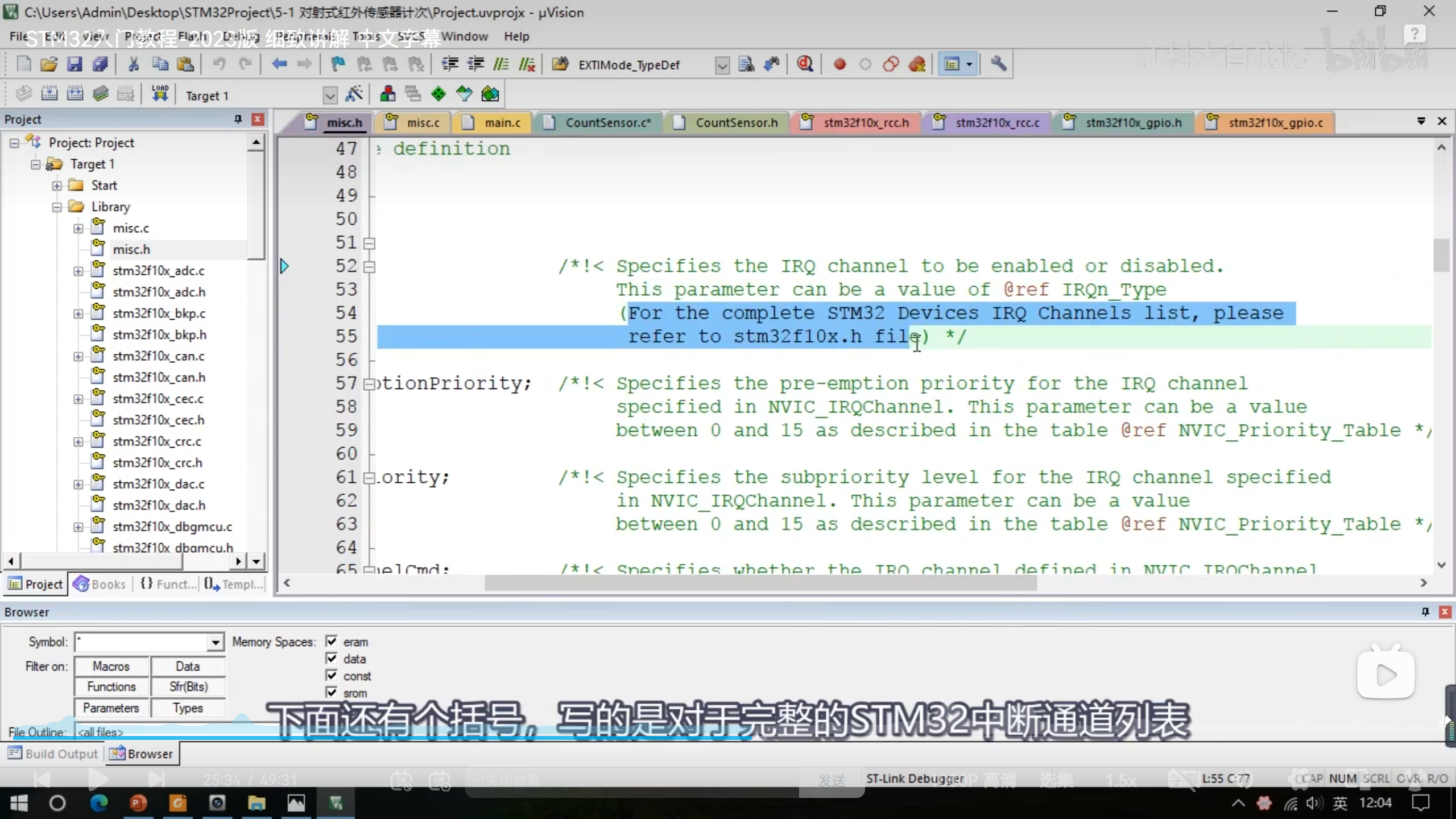Click the editor horizontal scrollbar thumb

pyautogui.click(x=760, y=583)
